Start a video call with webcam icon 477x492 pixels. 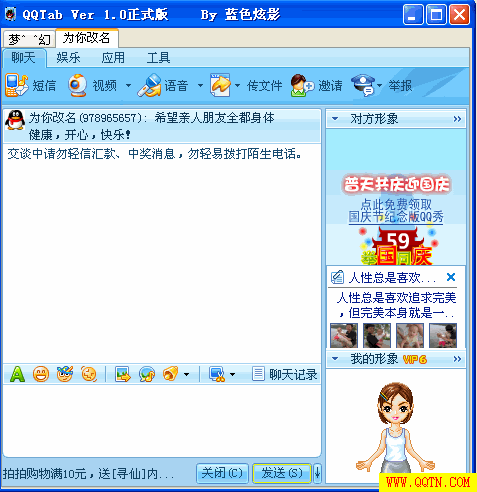coord(77,85)
